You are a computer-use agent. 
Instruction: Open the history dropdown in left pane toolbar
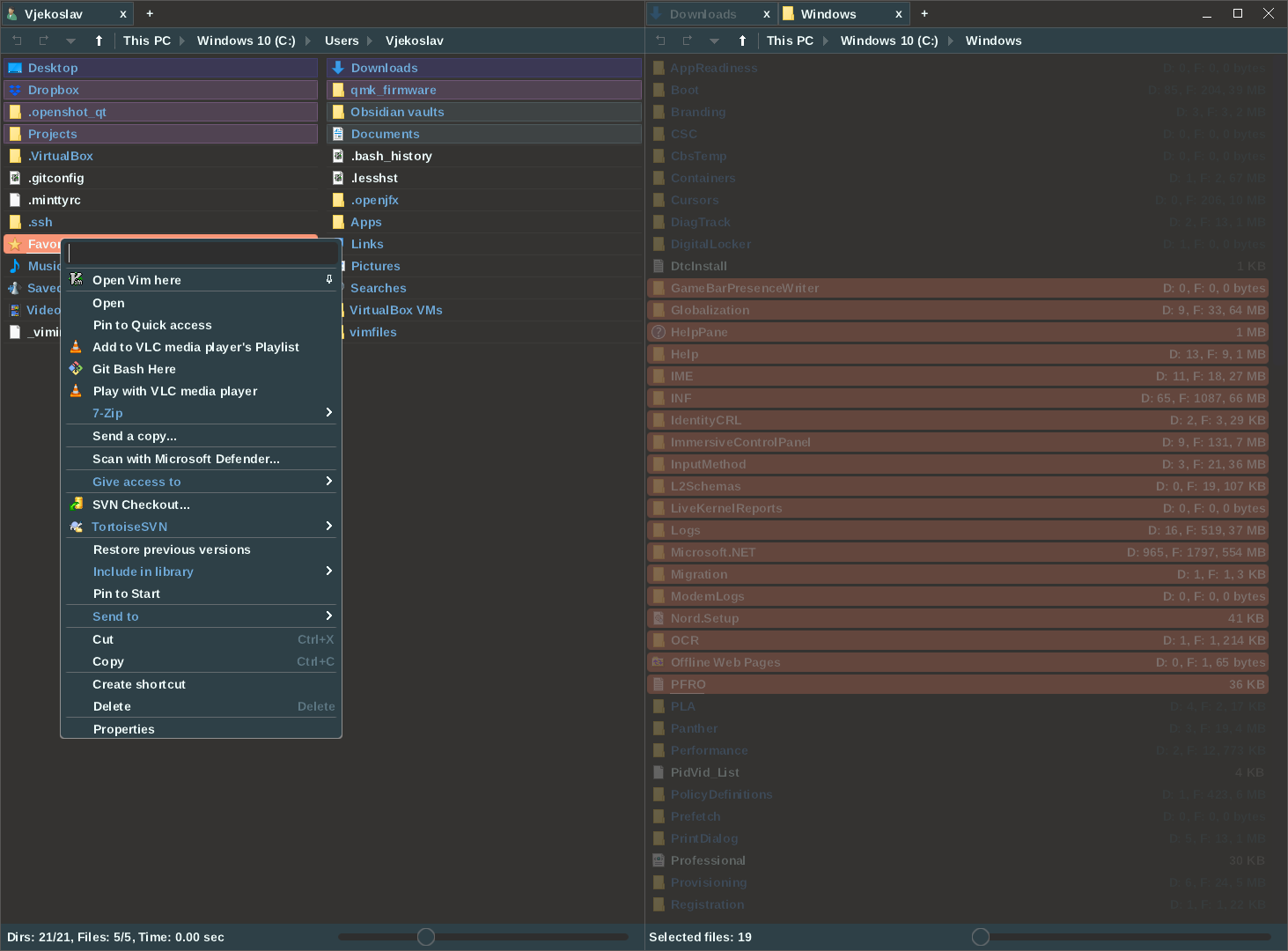point(70,41)
